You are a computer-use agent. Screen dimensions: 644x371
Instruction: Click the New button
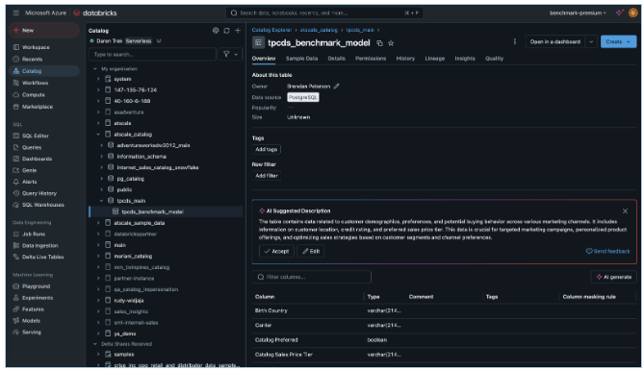[x=44, y=30]
